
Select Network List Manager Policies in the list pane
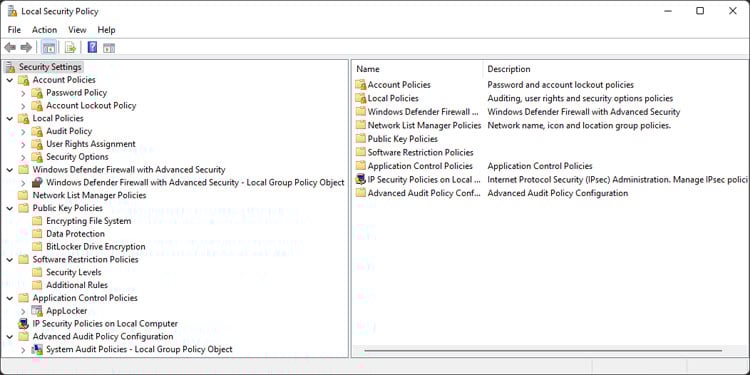click(424, 125)
